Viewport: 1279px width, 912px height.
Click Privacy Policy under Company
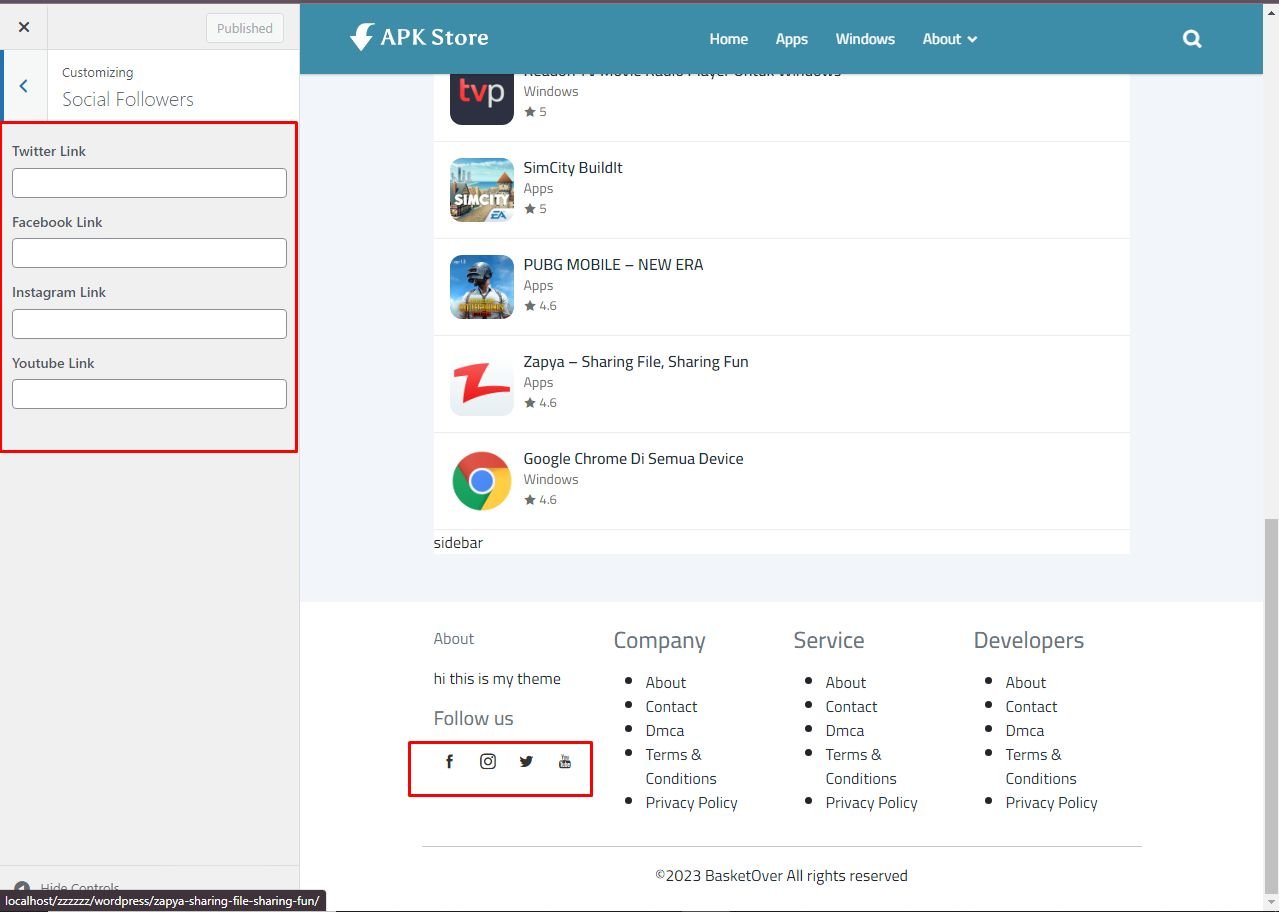691,803
